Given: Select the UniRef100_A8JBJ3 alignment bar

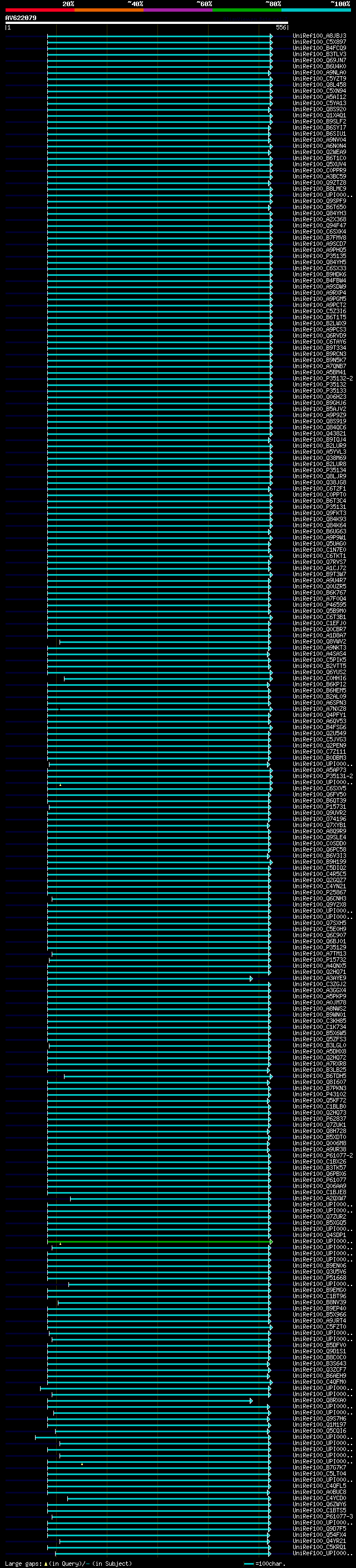Looking at the screenshot, I should 160,36.
